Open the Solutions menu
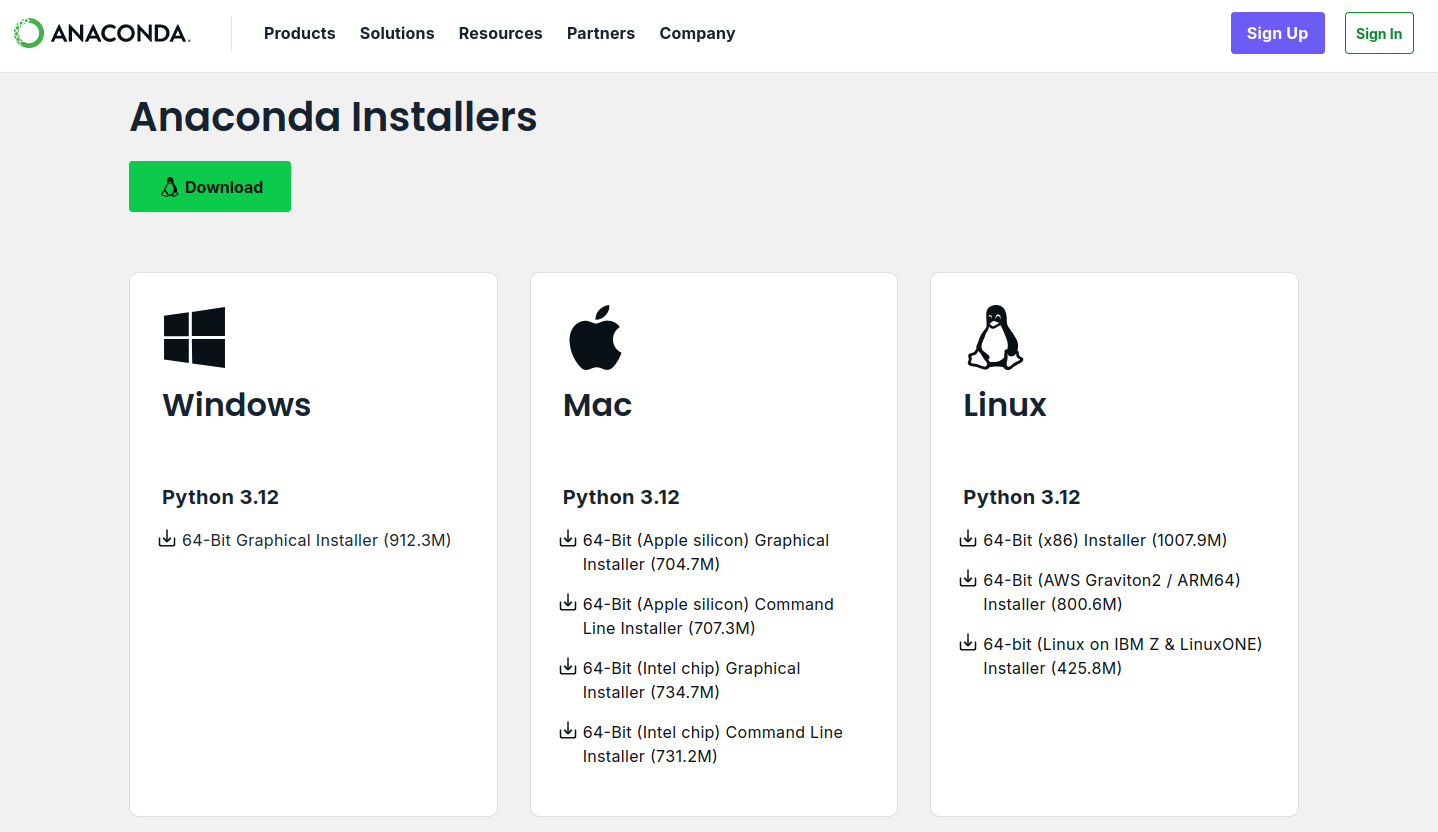The width and height of the screenshot is (1438, 832). [397, 33]
